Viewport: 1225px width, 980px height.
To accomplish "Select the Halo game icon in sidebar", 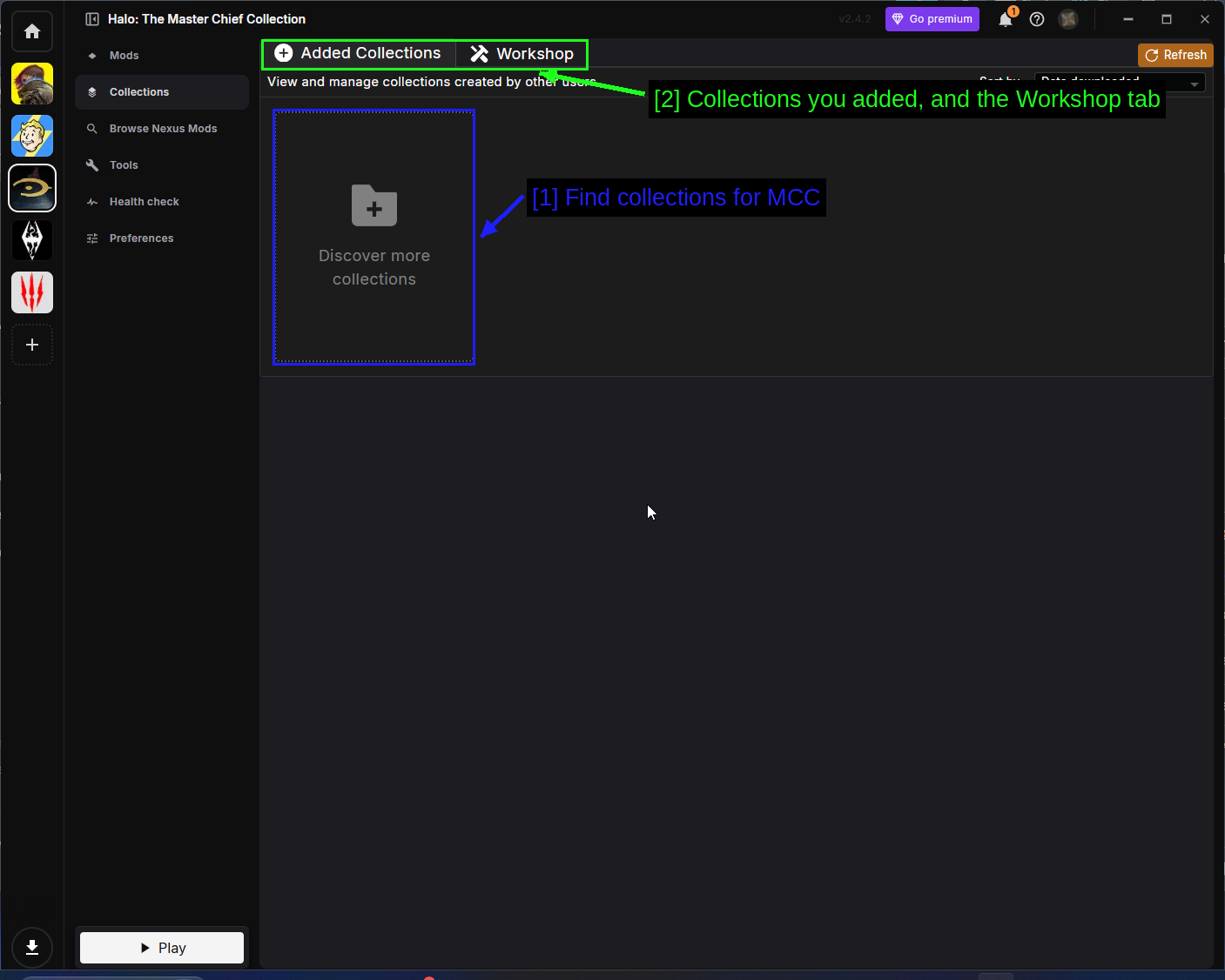I will [32, 188].
